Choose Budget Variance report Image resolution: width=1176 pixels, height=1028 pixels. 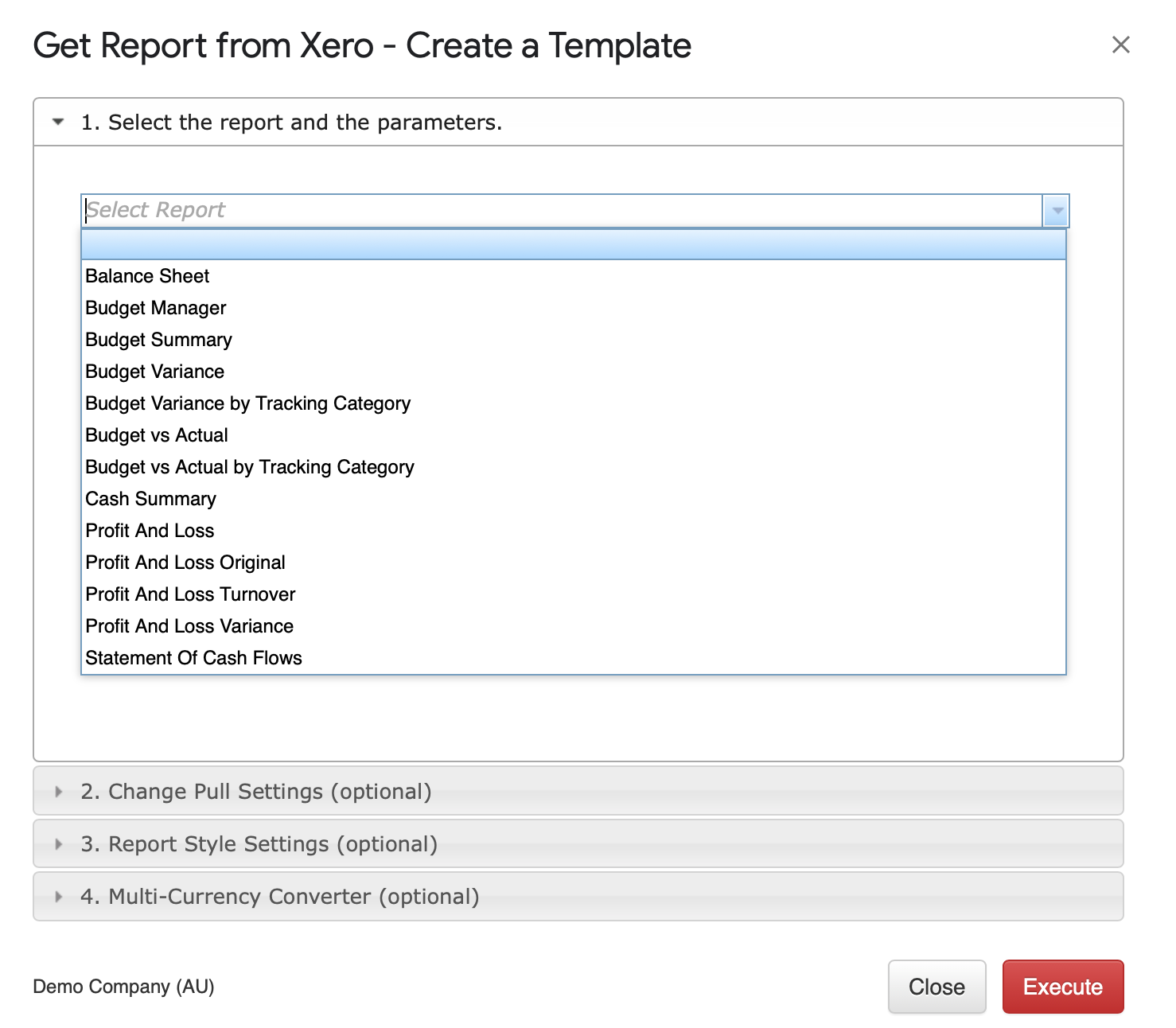click(x=574, y=372)
